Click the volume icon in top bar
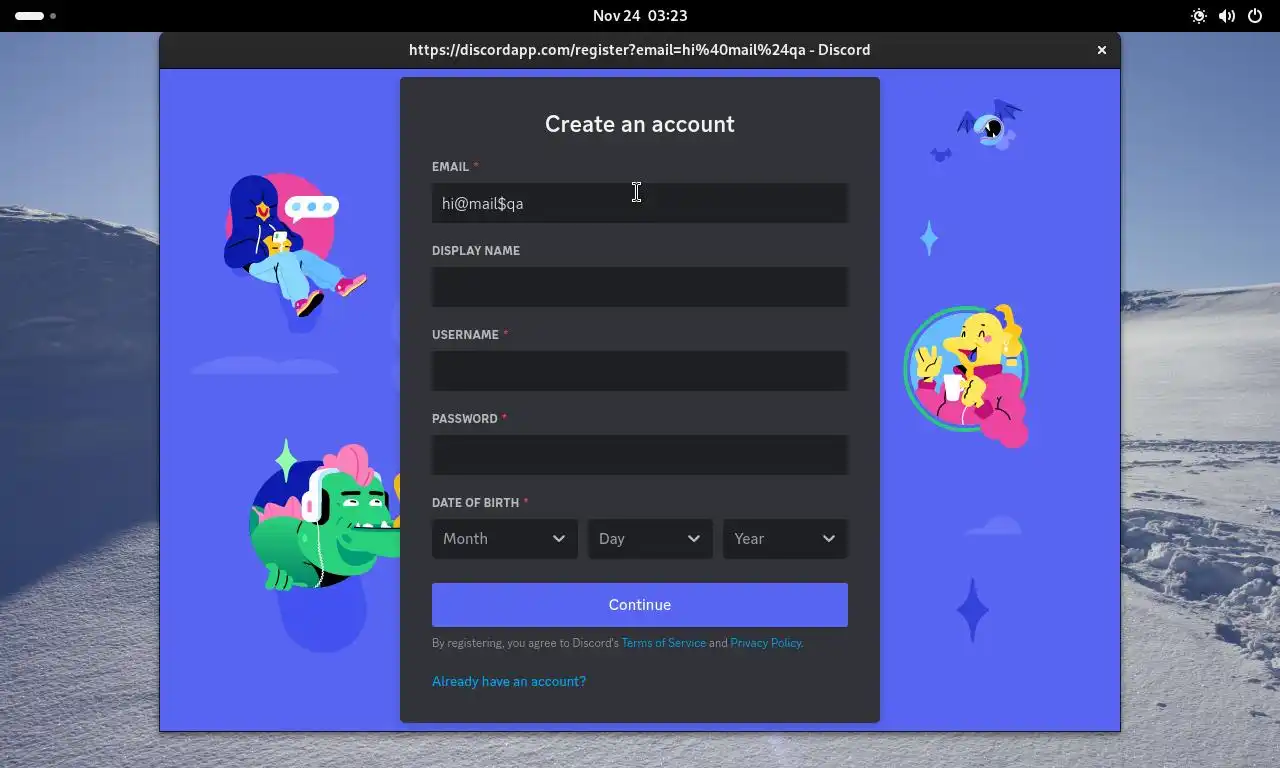Screen dimensions: 1280x768 1227,16
